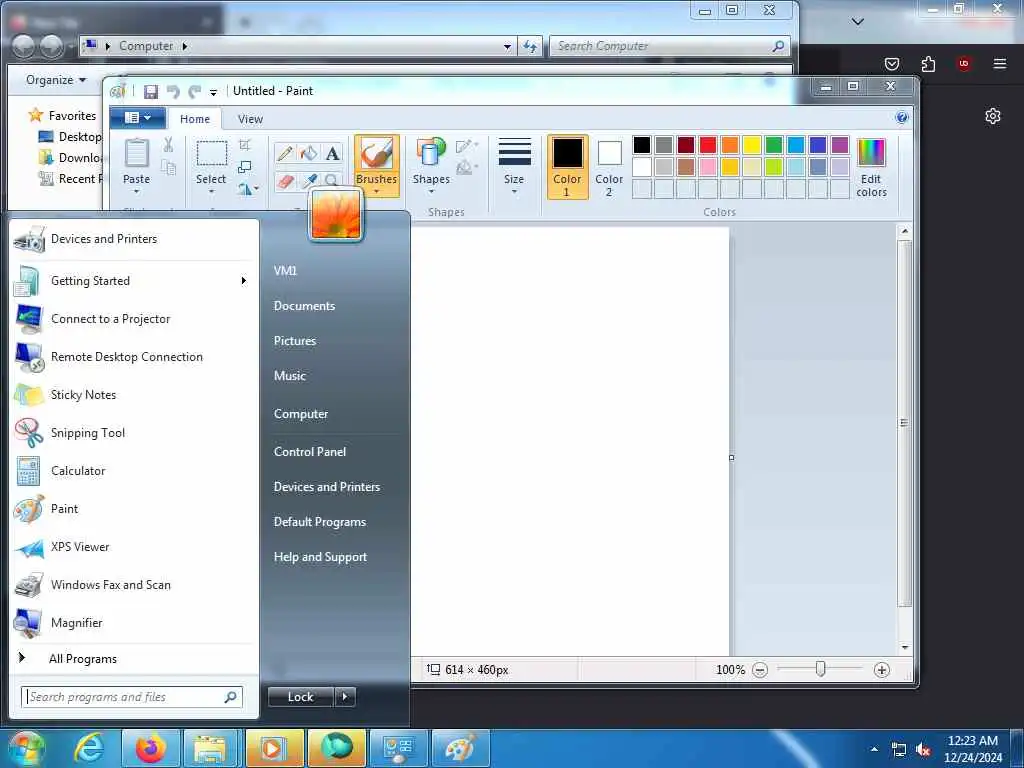The height and width of the screenshot is (768, 1024).
Task: Click the Paint zoom slider handle
Action: coord(820,669)
